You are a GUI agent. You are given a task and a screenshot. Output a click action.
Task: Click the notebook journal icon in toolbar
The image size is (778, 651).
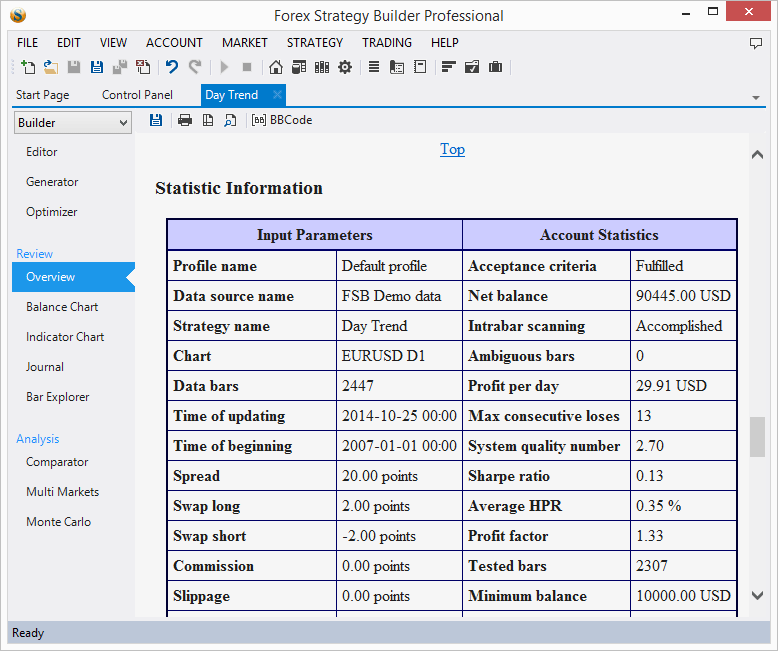[x=420, y=67]
